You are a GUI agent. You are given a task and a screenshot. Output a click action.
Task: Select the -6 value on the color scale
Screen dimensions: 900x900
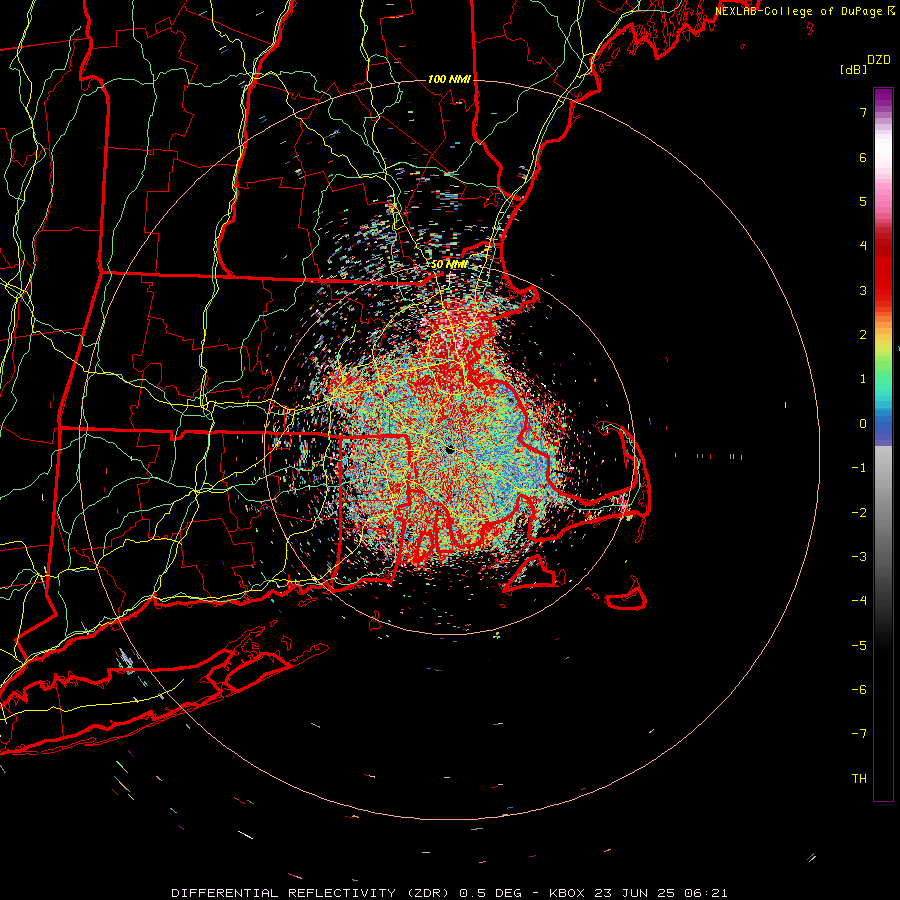coord(859,690)
